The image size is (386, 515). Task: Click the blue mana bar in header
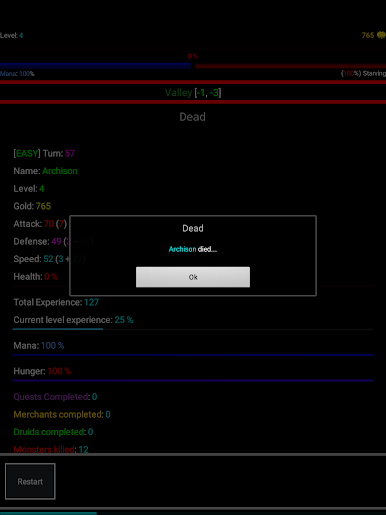click(x=95, y=65)
